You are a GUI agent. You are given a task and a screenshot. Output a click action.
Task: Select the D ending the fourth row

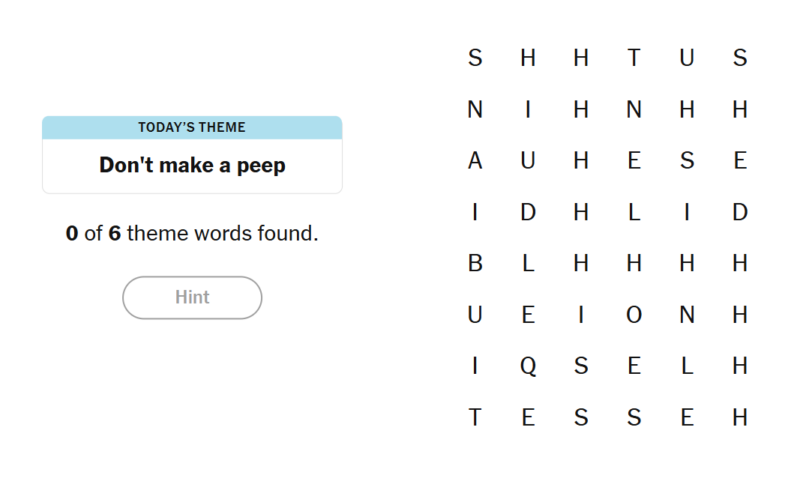click(x=740, y=213)
